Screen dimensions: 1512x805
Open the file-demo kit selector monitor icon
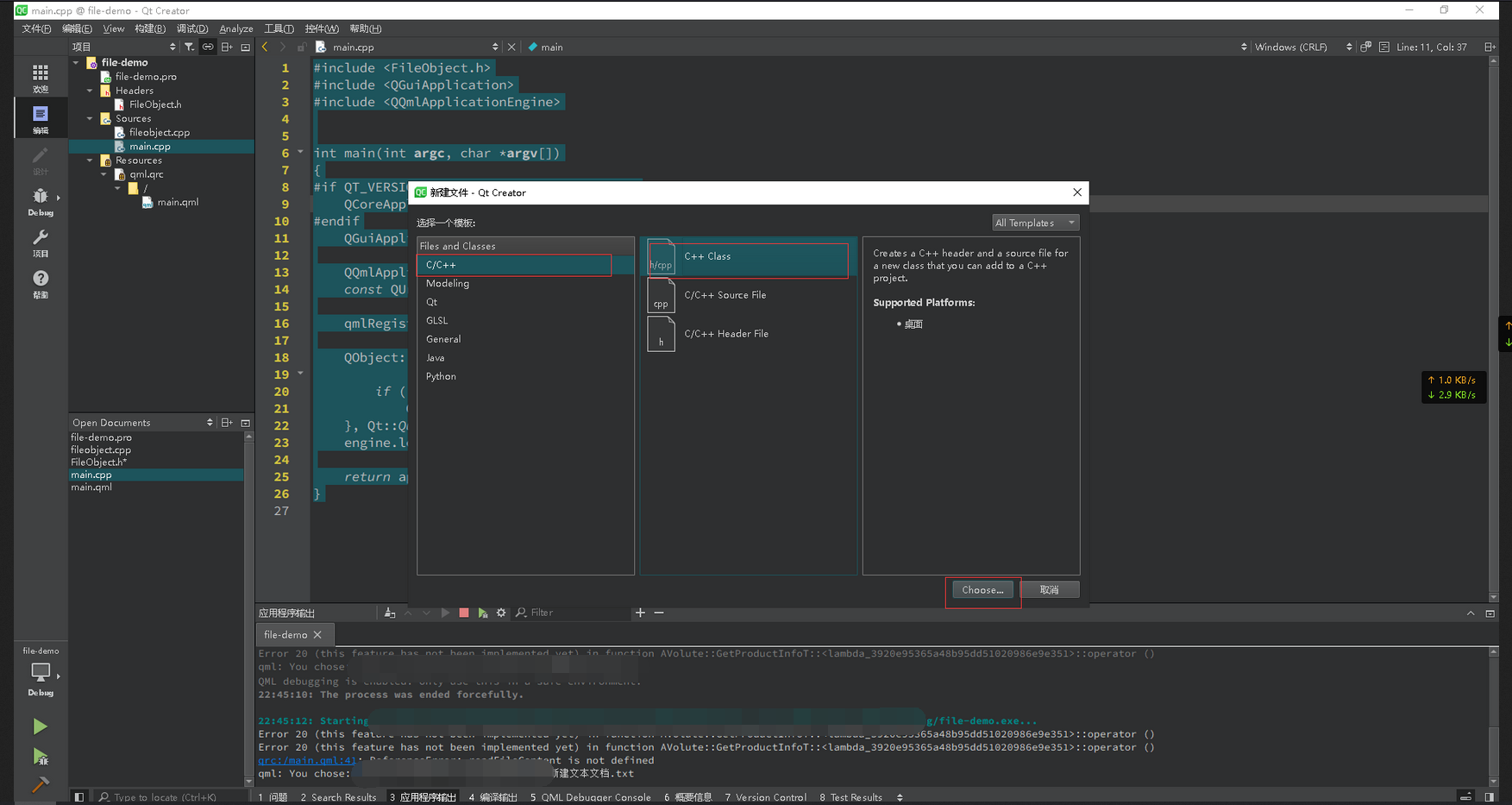tap(41, 671)
